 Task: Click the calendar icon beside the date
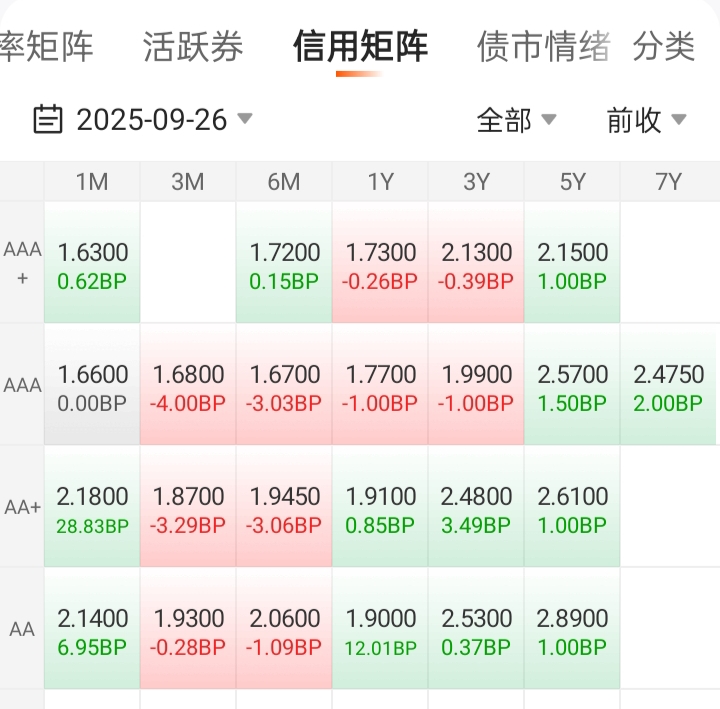pos(47,120)
